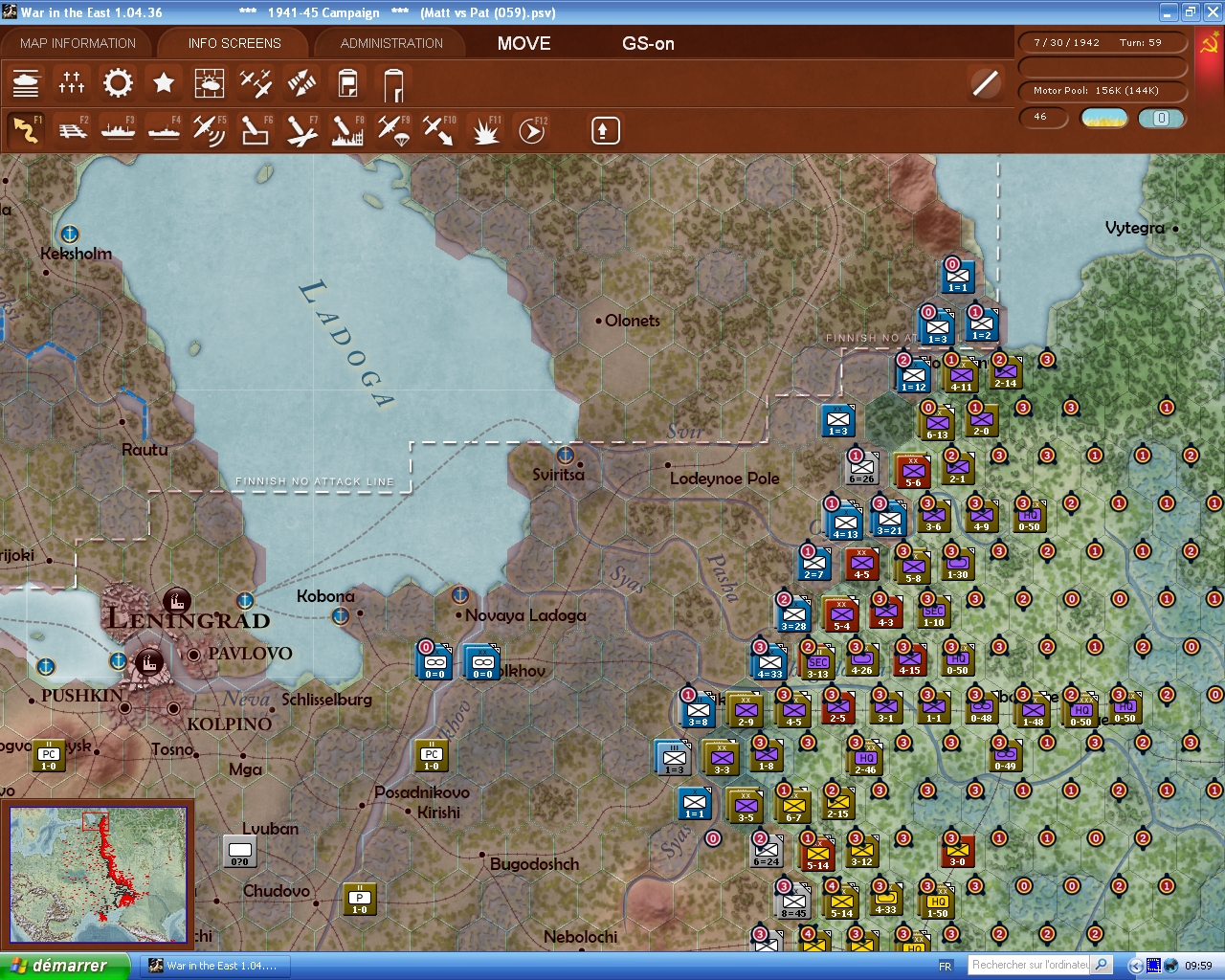Switch to the INFO SCREENS tab

click(234, 43)
